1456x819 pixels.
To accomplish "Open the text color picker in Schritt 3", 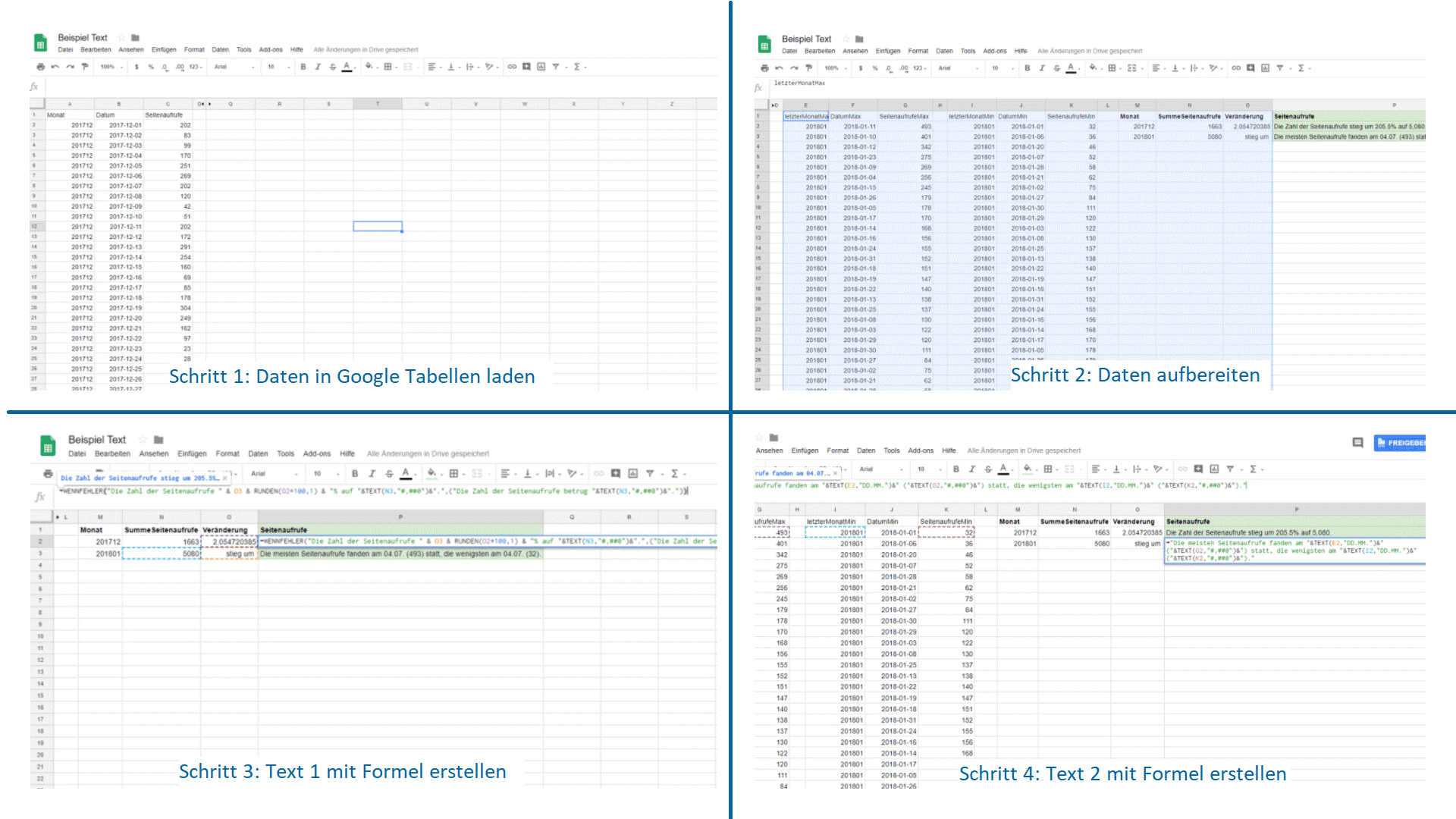I will coord(406,473).
